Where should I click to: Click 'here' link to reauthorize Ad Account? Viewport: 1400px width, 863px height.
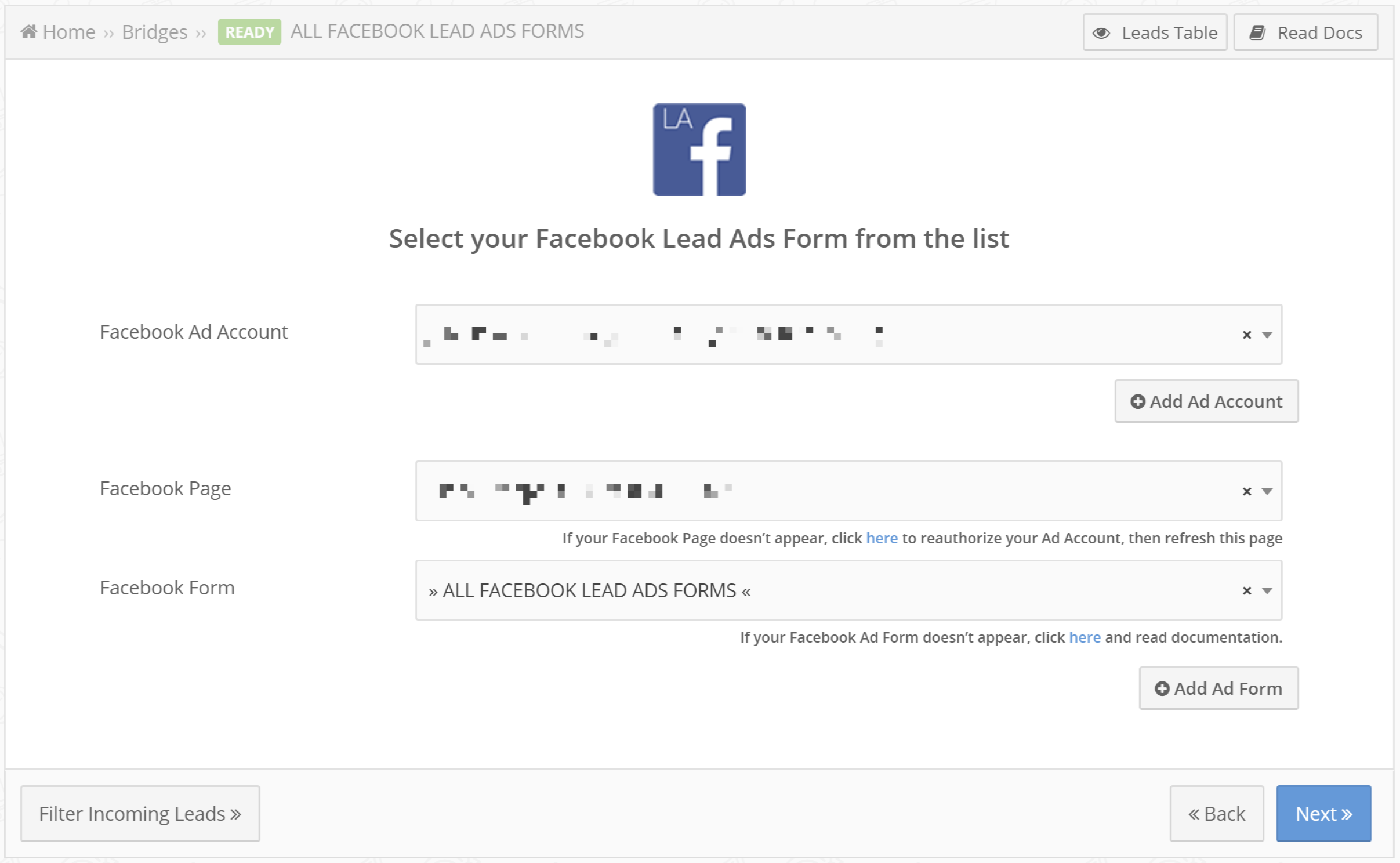[x=882, y=538]
